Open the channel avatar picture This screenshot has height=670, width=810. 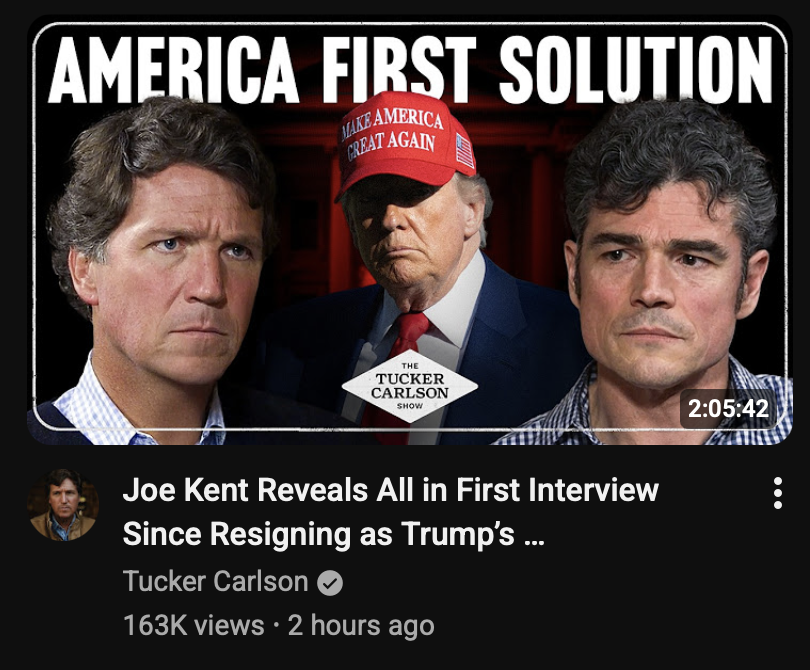click(63, 505)
